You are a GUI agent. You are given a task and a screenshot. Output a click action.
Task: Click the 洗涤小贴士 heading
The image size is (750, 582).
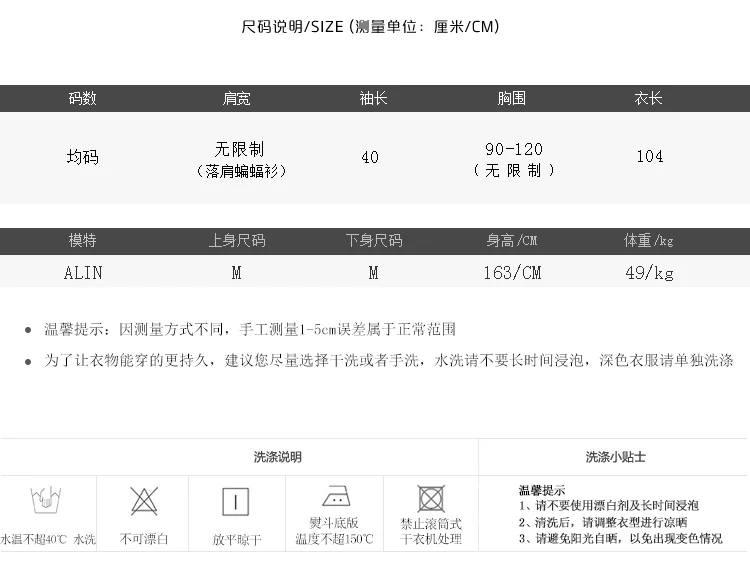[x=615, y=457]
